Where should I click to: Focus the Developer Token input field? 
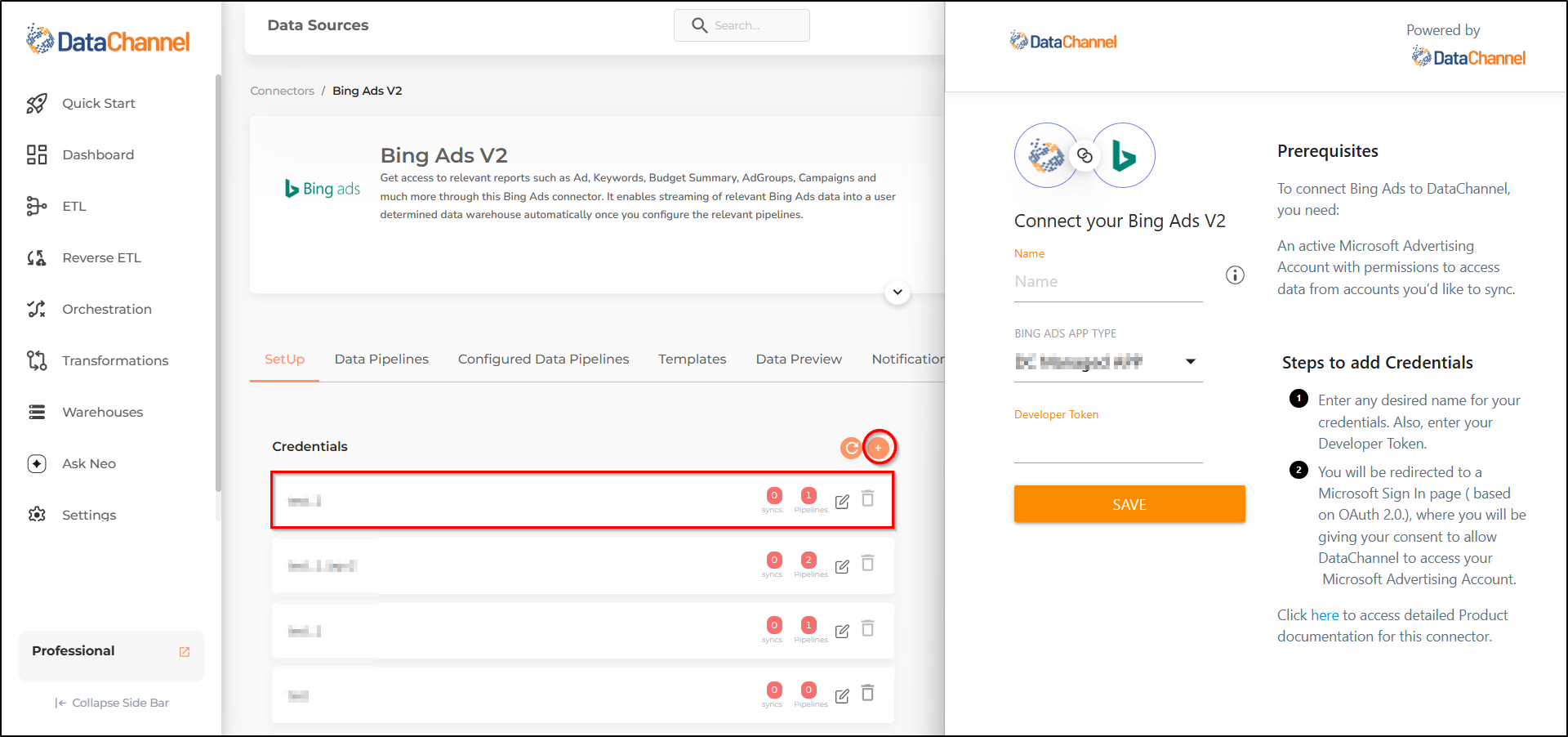point(1108,445)
